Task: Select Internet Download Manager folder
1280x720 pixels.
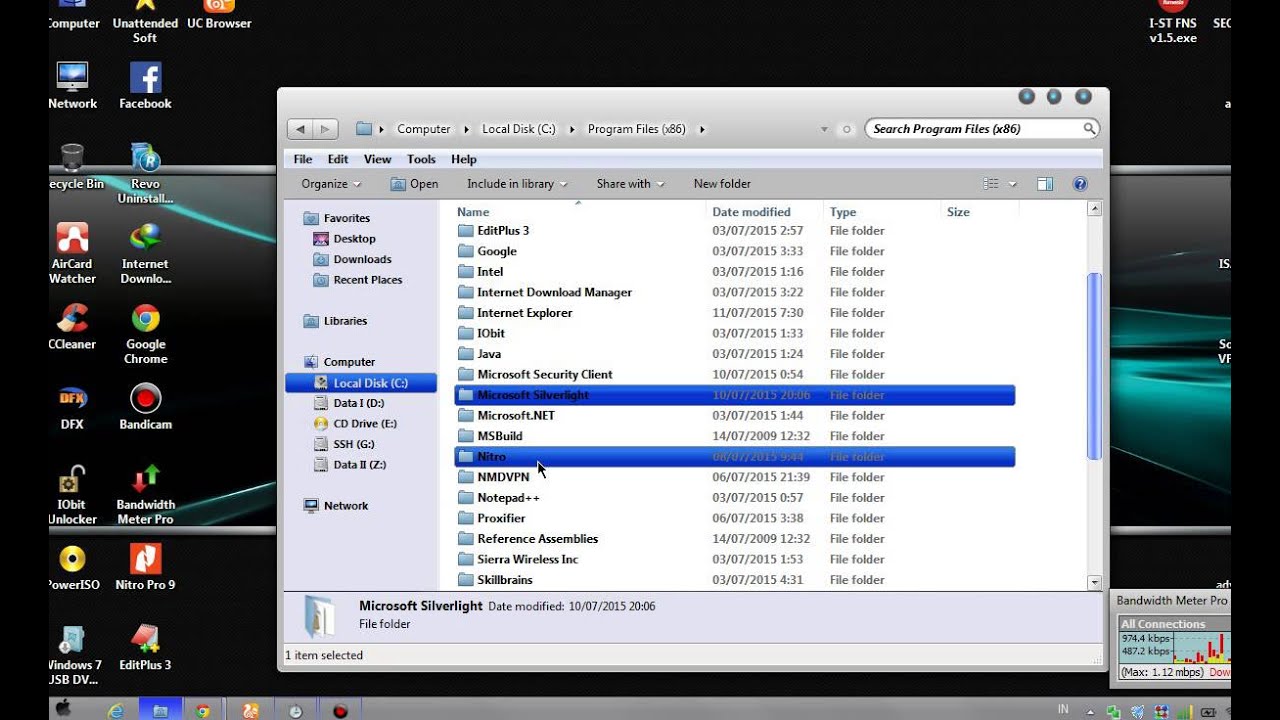Action: [x=735, y=292]
